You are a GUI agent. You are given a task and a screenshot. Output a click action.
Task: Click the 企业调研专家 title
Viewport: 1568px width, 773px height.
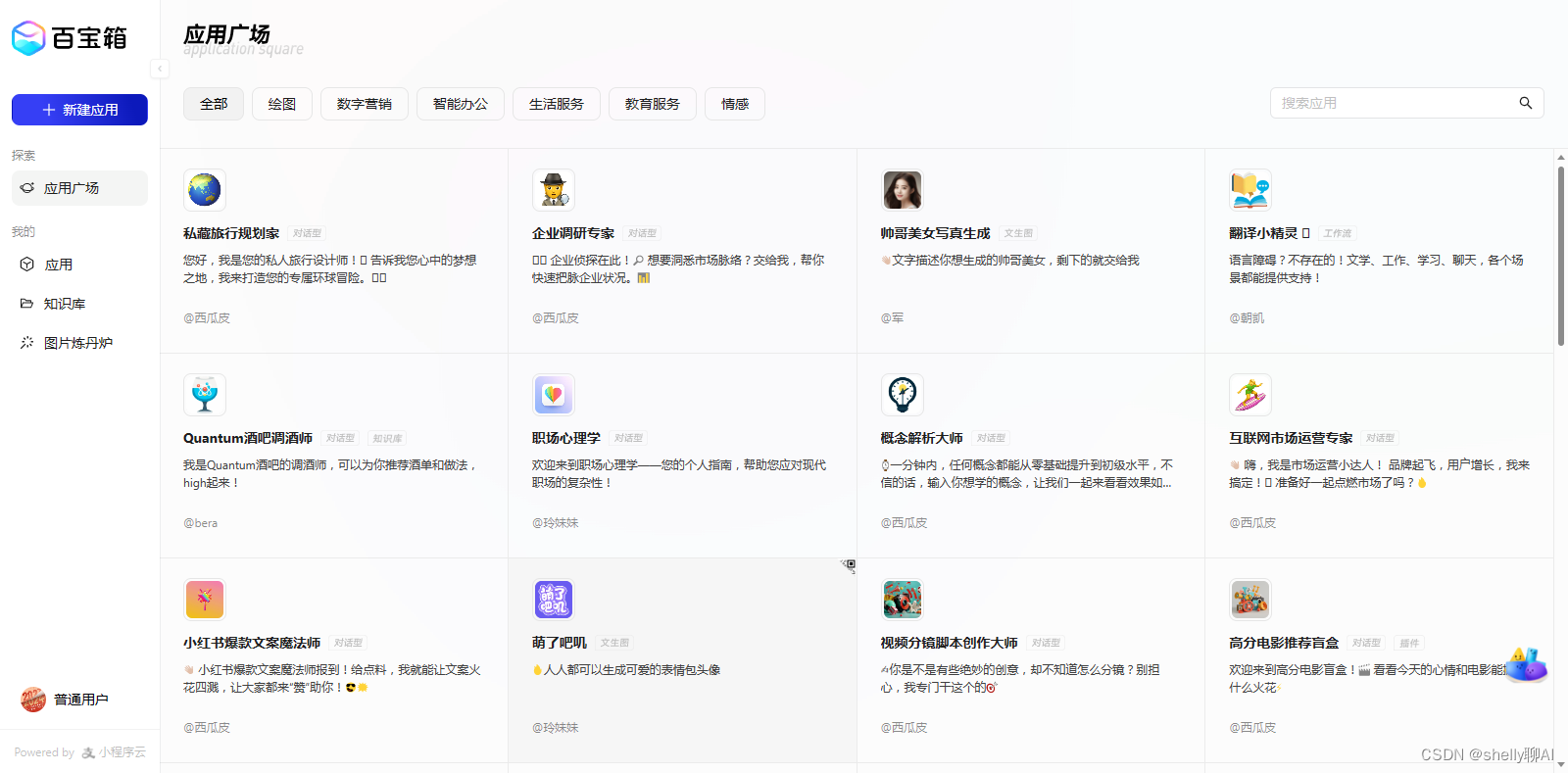(573, 233)
